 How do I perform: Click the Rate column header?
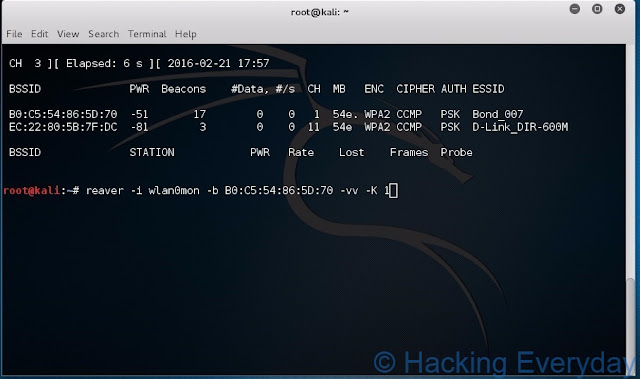click(x=301, y=153)
